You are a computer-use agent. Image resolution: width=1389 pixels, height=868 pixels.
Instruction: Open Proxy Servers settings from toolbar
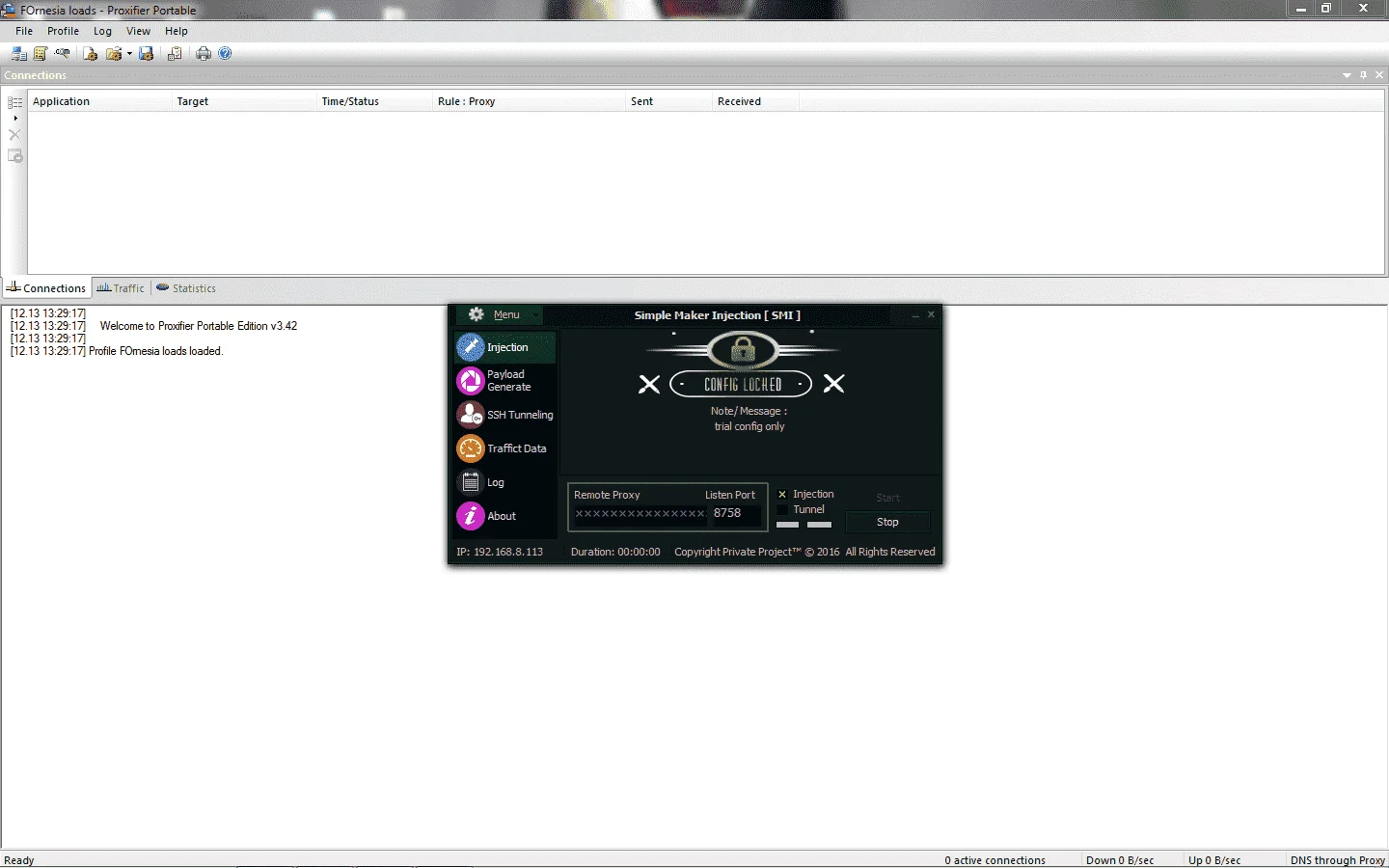(x=18, y=54)
